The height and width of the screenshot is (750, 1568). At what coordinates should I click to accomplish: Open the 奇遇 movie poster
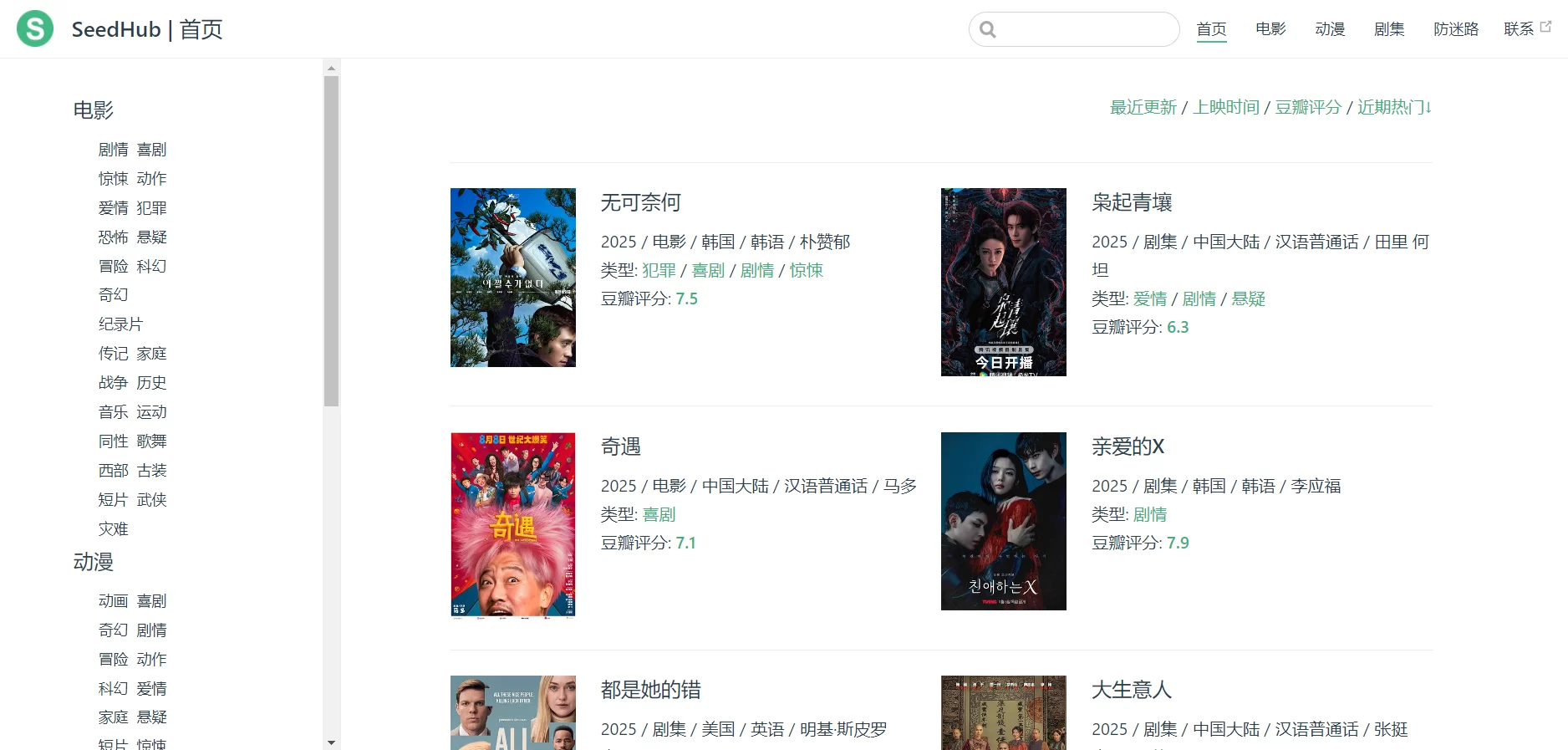(512, 525)
